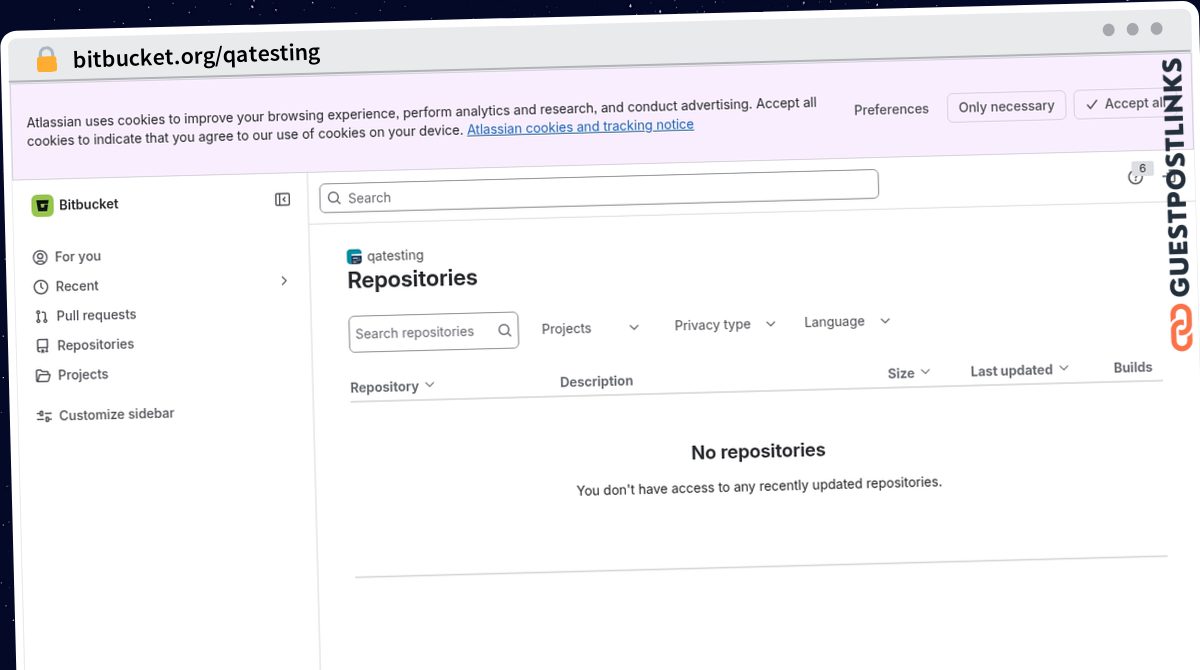Sort by the Repository column header
Image resolution: width=1200 pixels, height=670 pixels.
392,386
